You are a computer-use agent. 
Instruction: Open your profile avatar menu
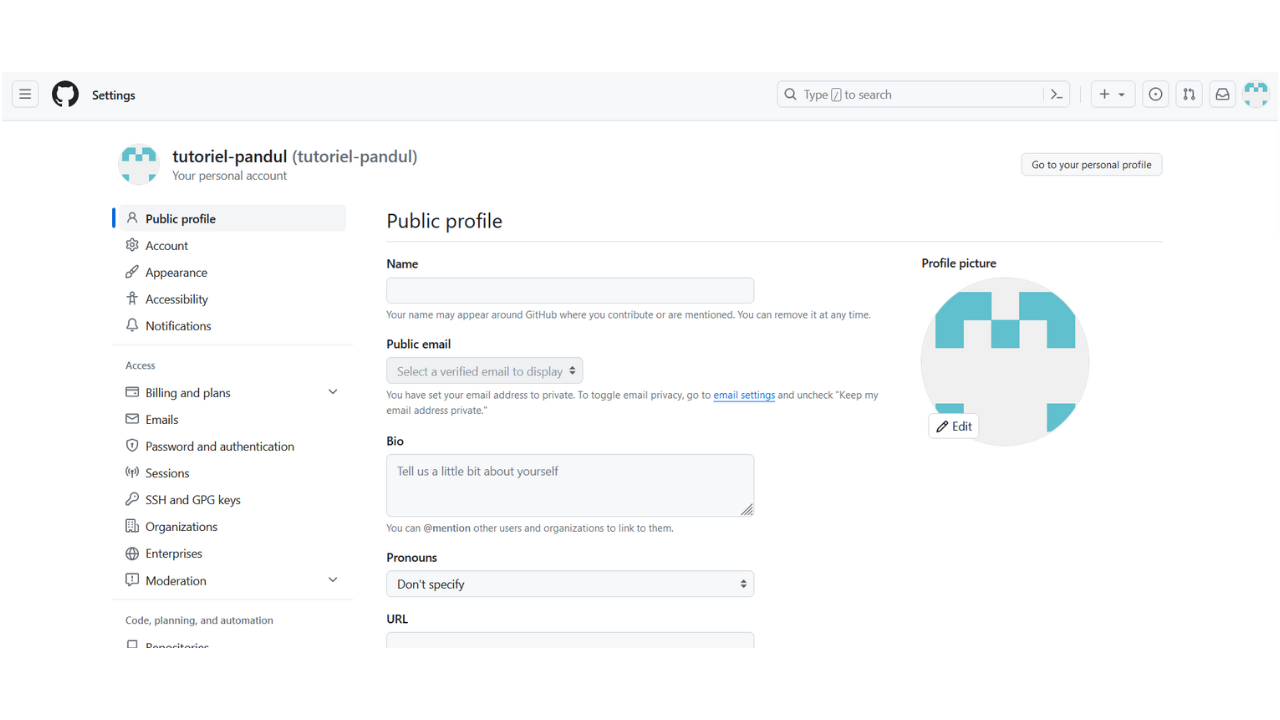coord(1255,94)
